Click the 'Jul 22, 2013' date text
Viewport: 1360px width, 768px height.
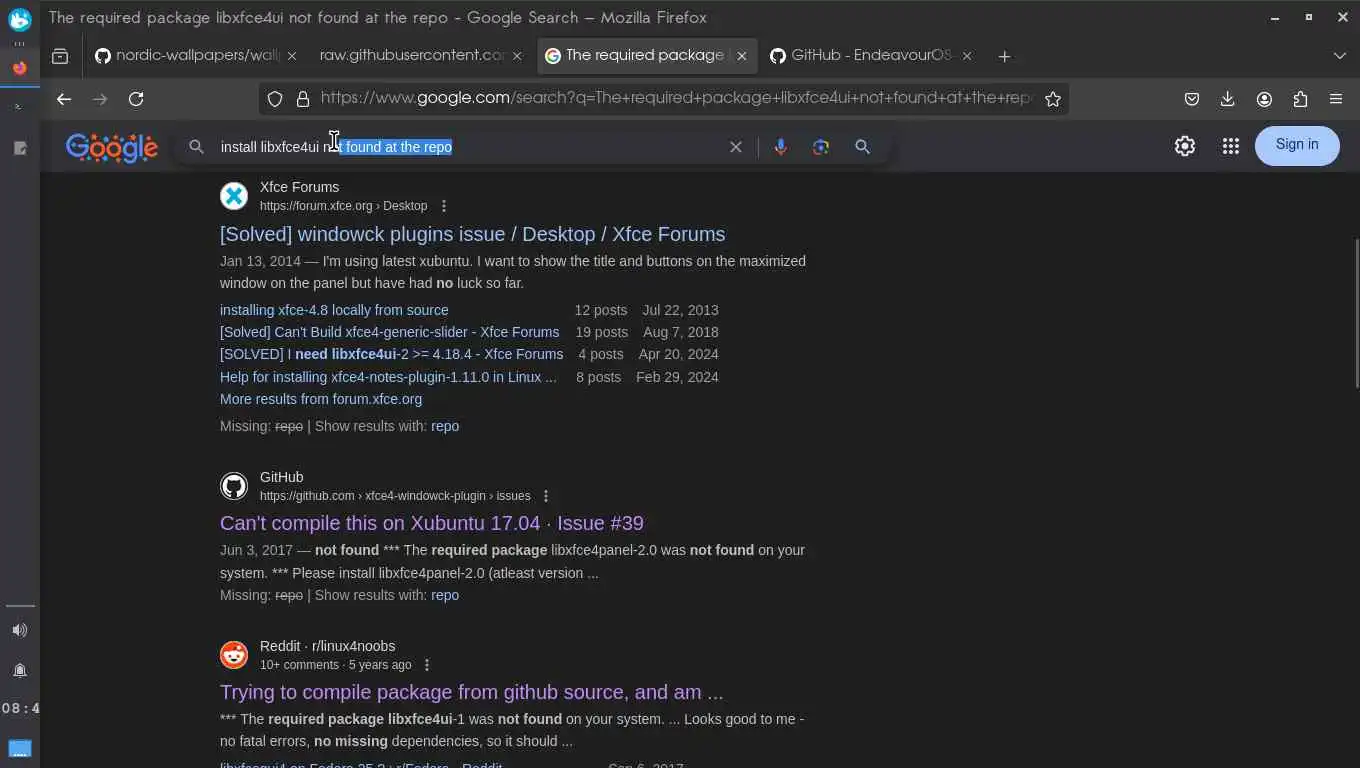pyautogui.click(x=680, y=310)
